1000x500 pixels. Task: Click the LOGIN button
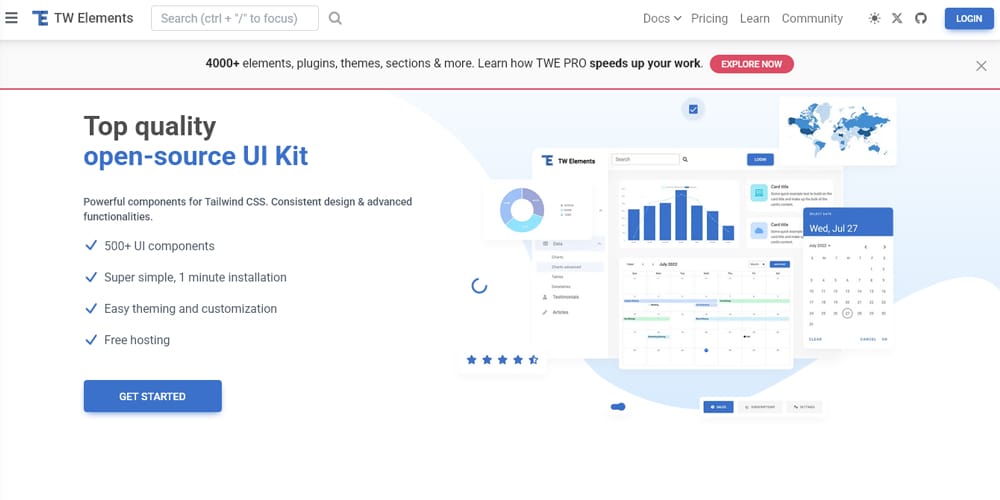pos(969,18)
